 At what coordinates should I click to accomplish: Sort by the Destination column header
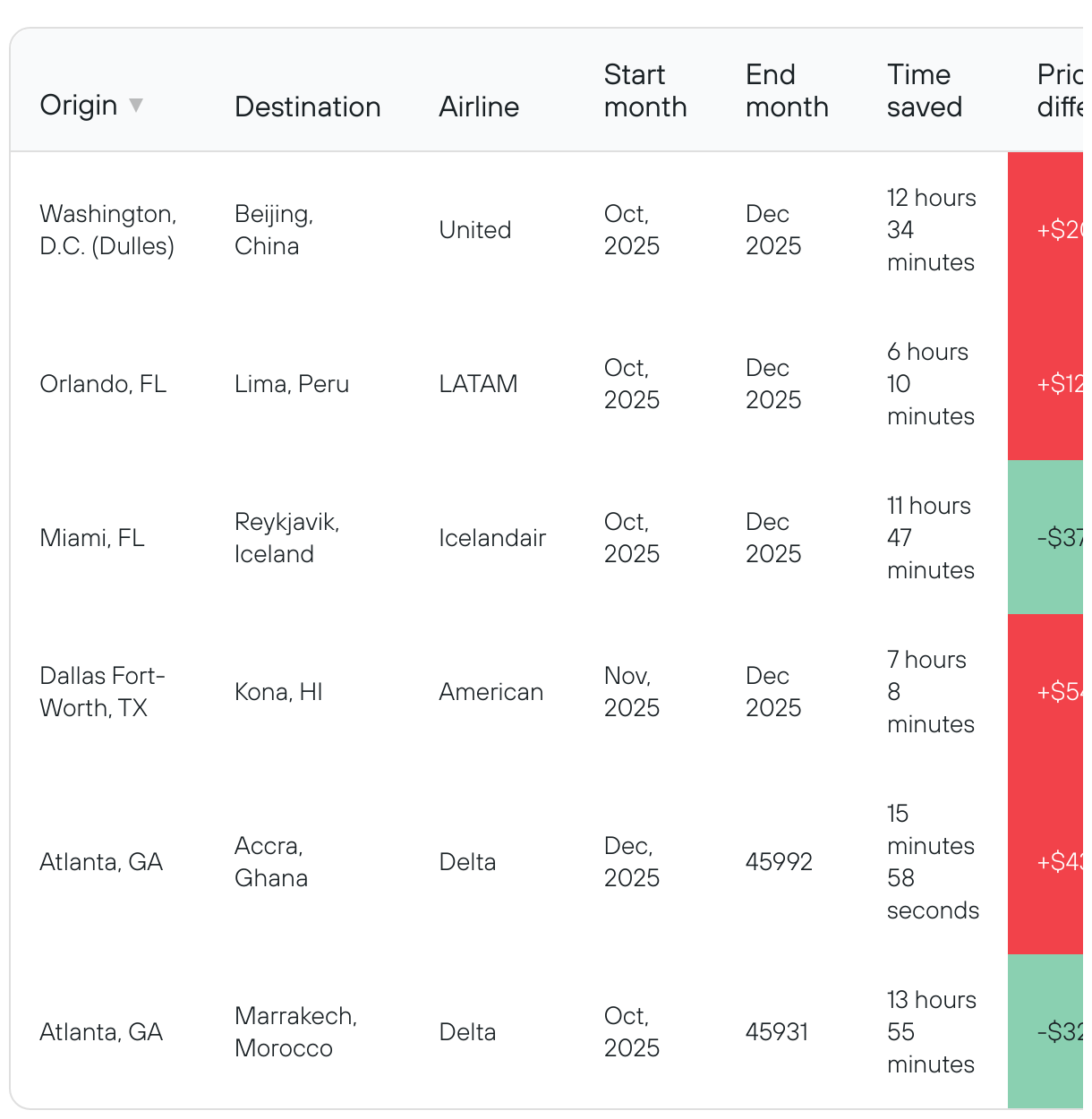(307, 107)
